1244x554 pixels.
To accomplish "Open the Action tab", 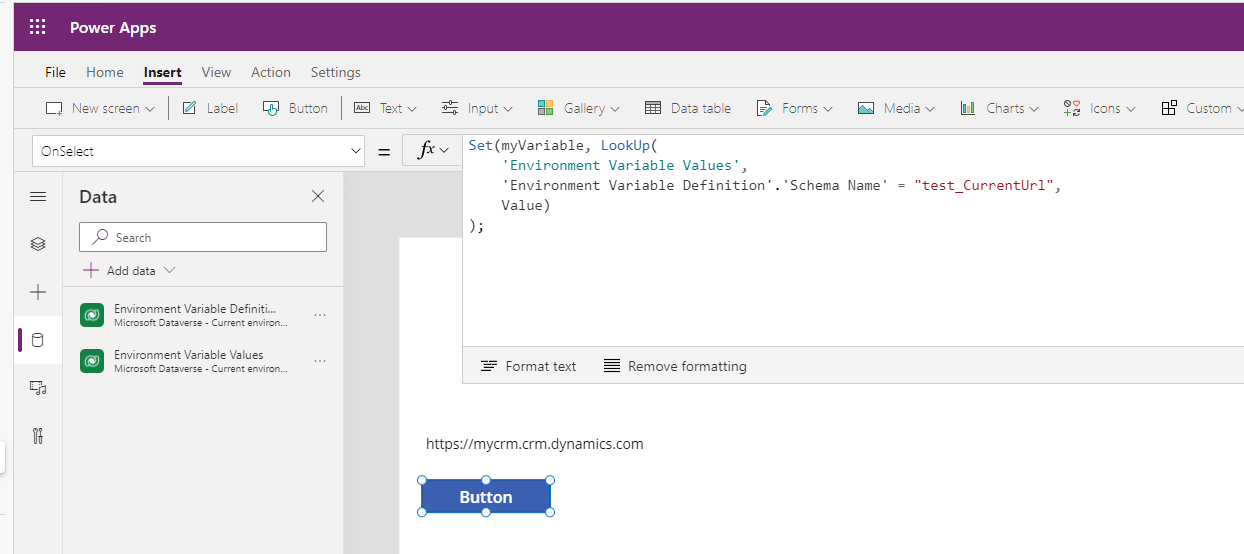I will pos(271,72).
